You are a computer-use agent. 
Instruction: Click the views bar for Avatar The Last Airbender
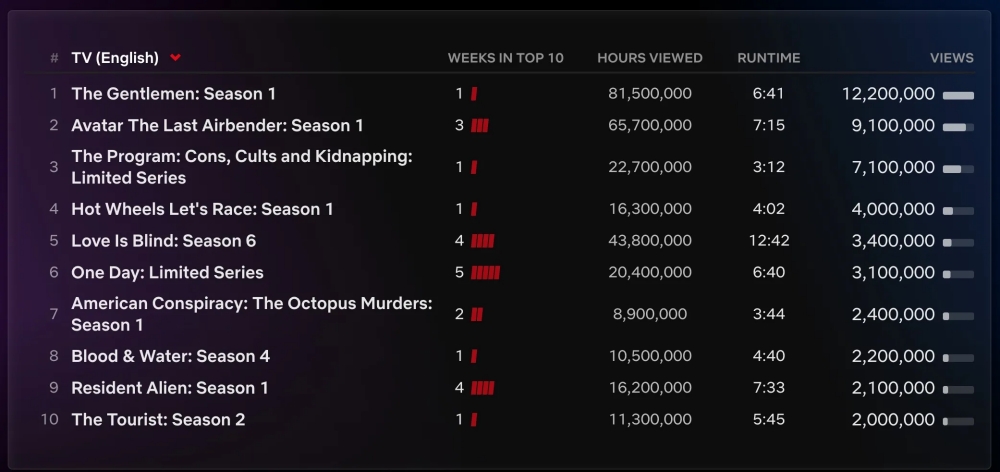point(958,128)
